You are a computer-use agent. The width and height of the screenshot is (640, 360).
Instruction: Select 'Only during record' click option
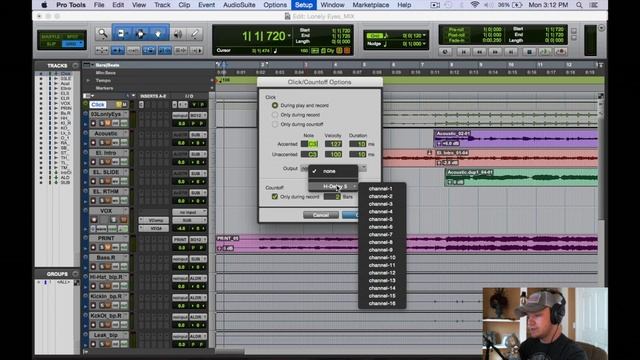[275, 115]
